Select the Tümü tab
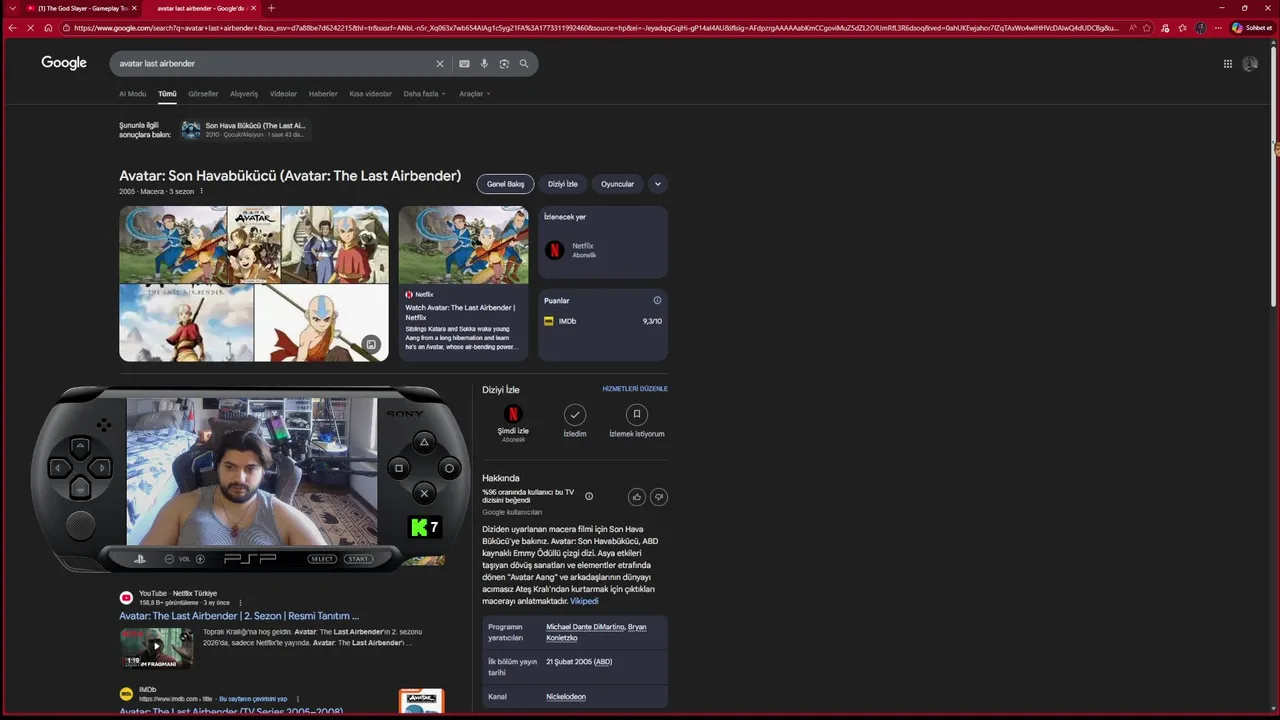Screen dimensions: 1280x720 click(x=167, y=94)
